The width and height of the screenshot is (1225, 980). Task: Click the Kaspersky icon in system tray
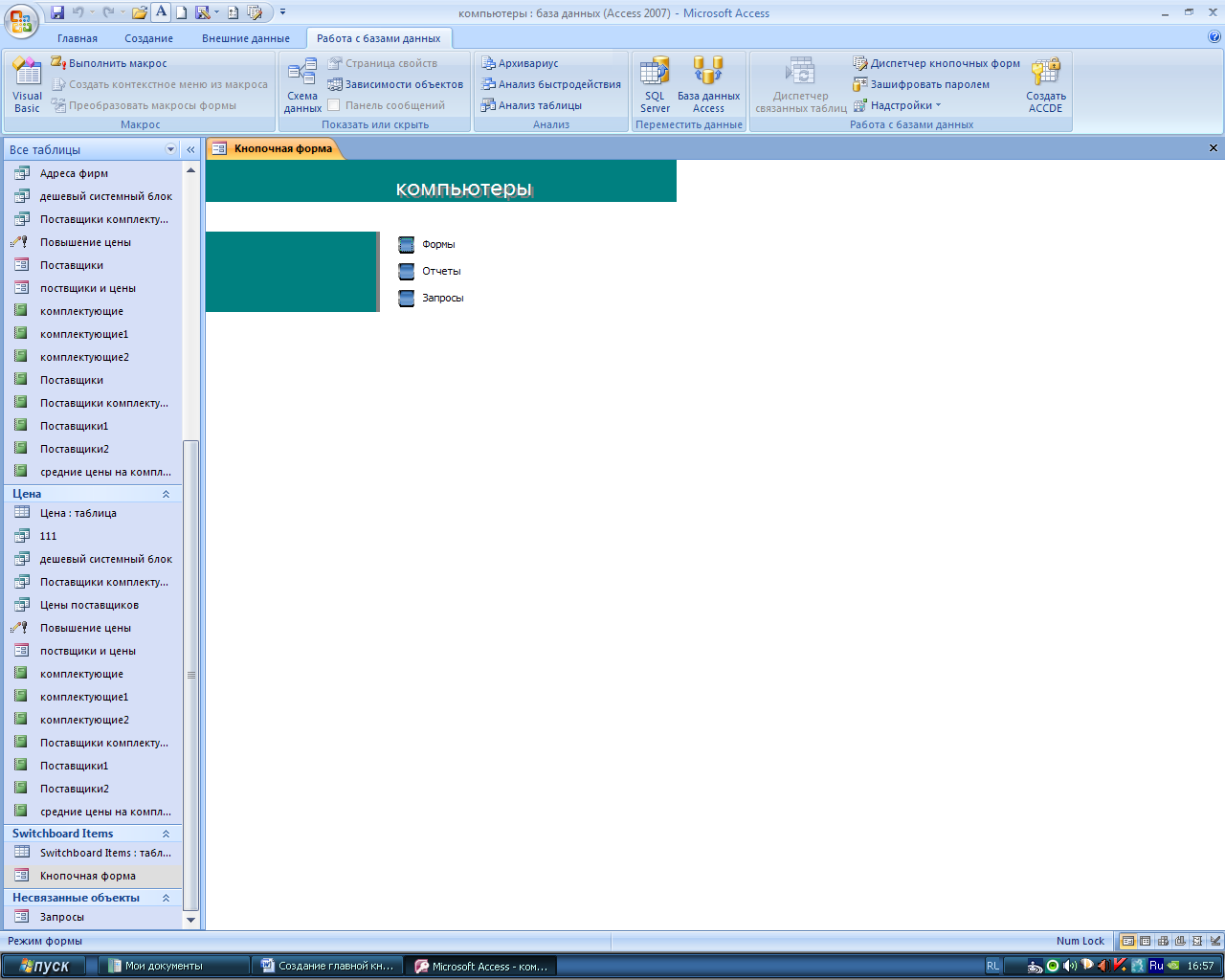(1119, 966)
